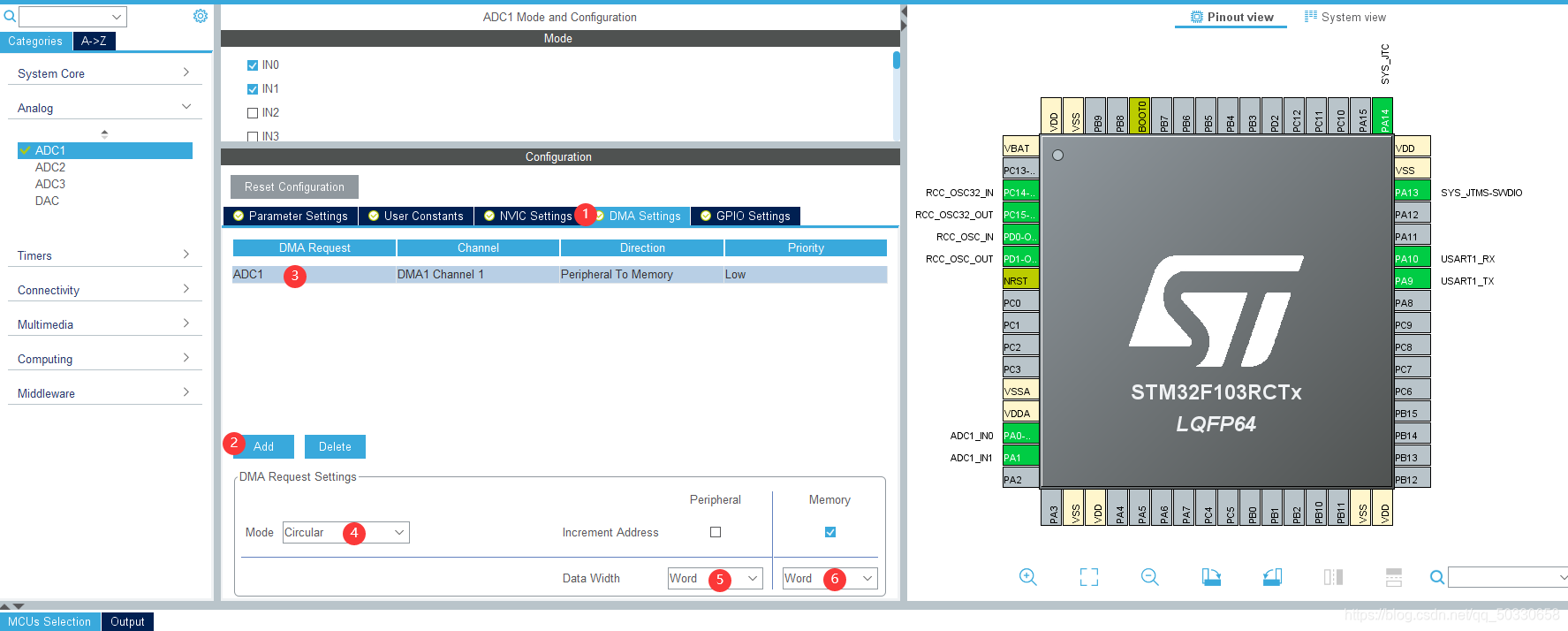Image resolution: width=1568 pixels, height=631 pixels.
Task: Click the search magnifier above the Categories tab
Action: click(10, 16)
